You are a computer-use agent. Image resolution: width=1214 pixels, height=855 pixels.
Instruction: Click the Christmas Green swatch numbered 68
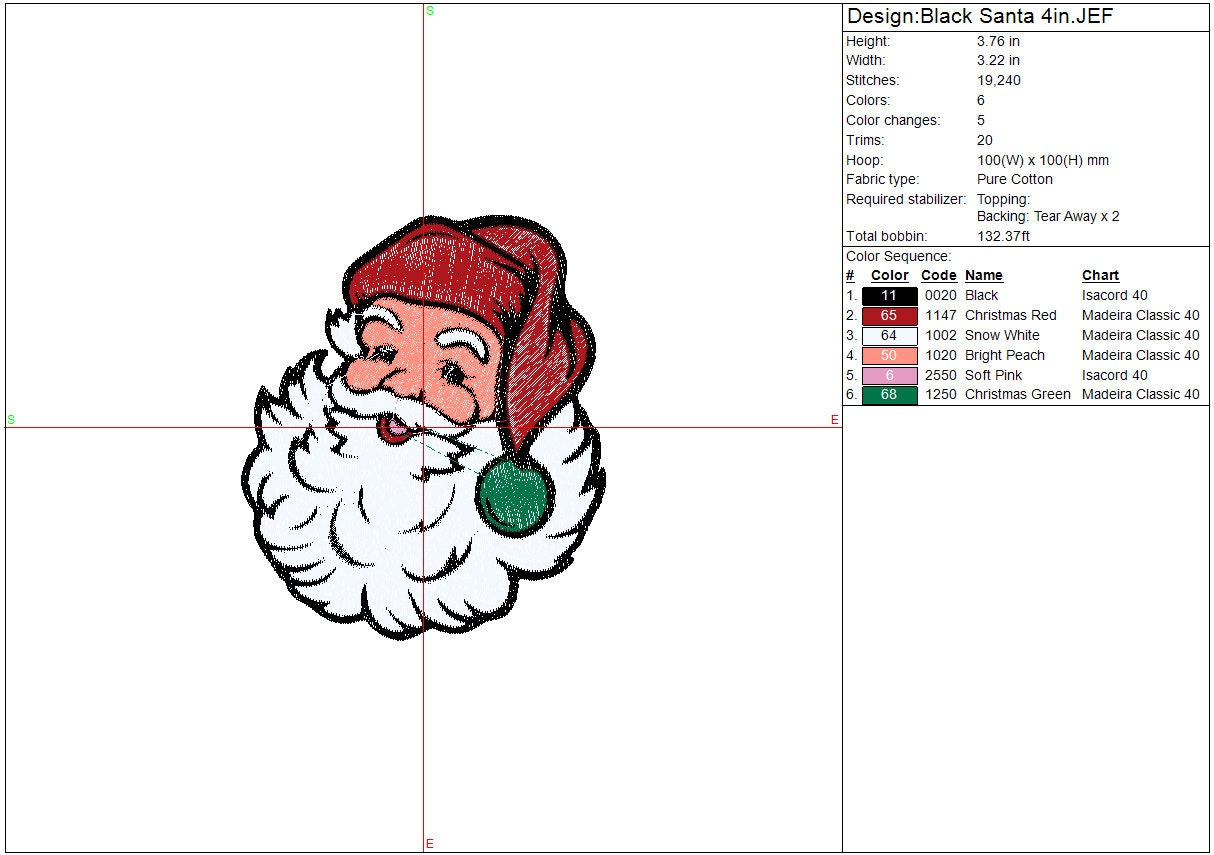point(889,395)
